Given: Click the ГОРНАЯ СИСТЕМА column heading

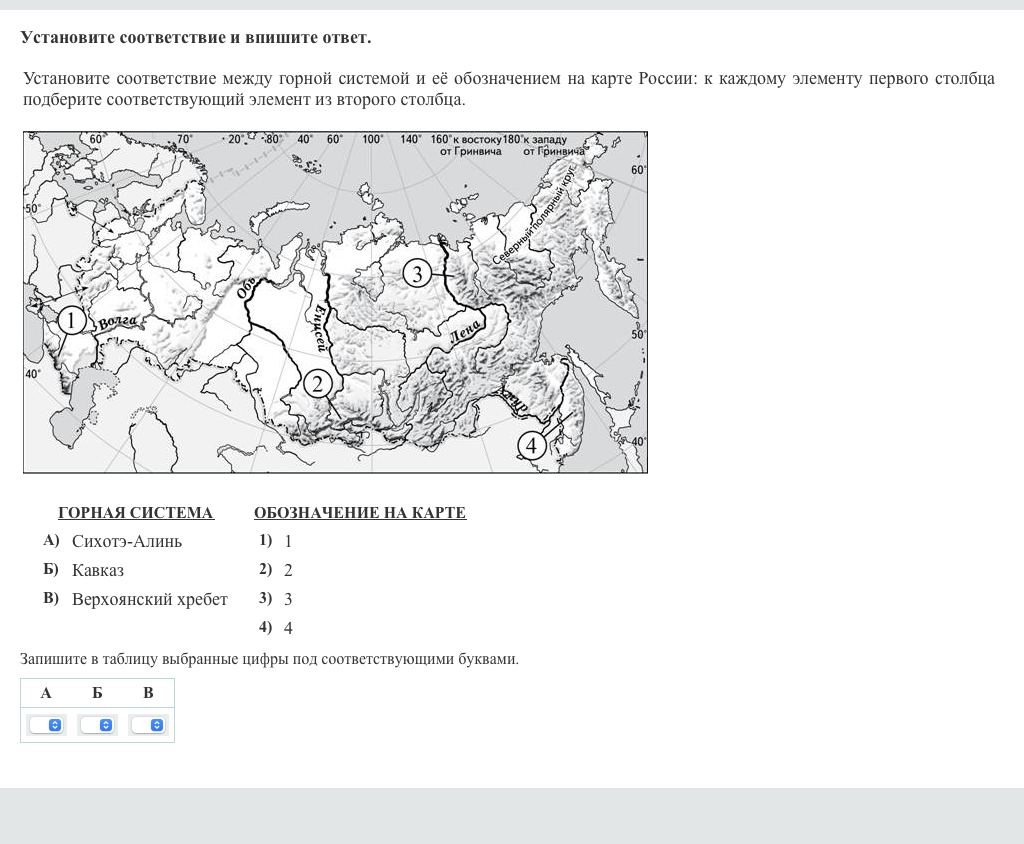Looking at the screenshot, I should 136,513.
